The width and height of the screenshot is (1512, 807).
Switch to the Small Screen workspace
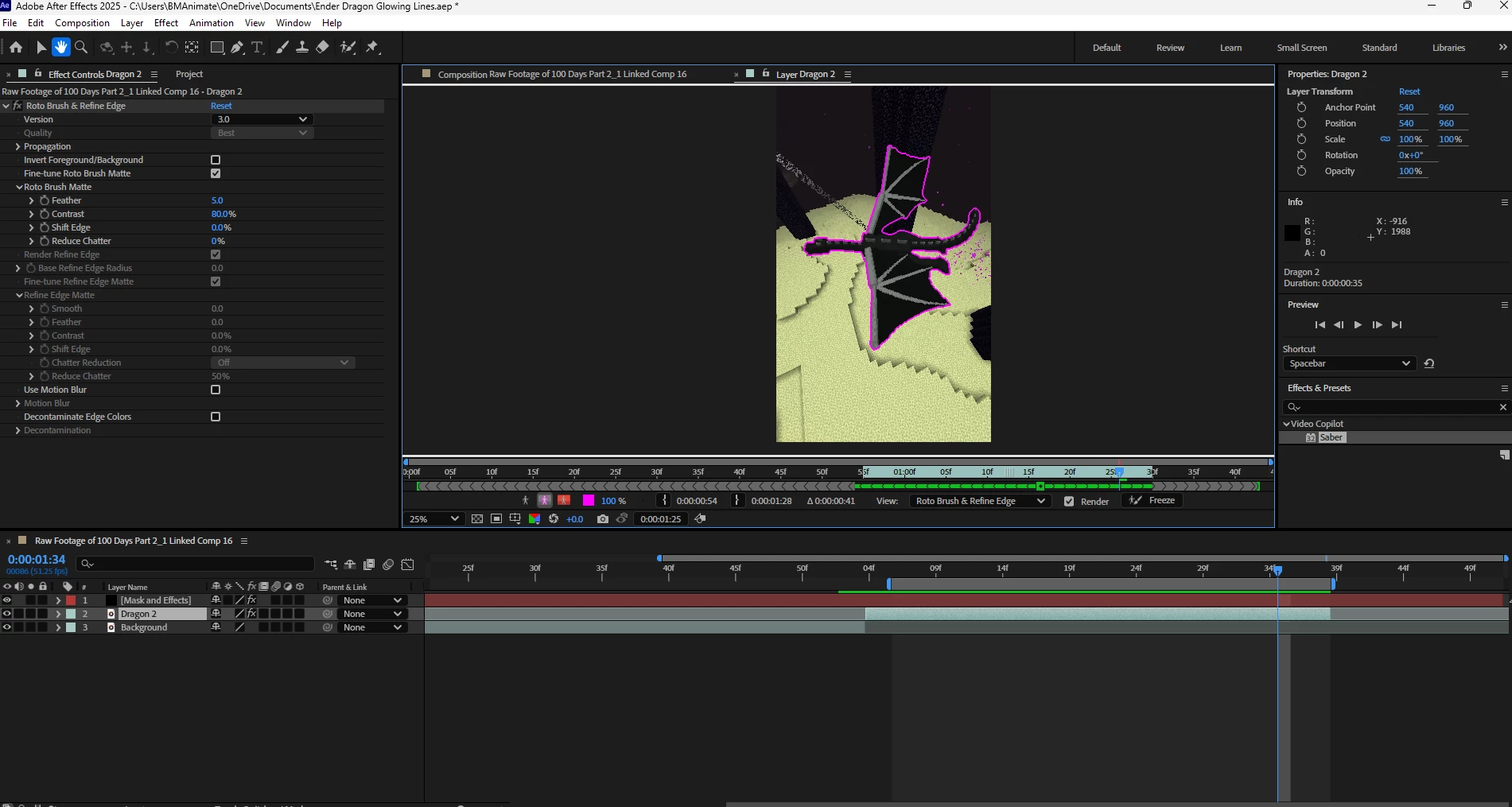pyautogui.click(x=1302, y=48)
